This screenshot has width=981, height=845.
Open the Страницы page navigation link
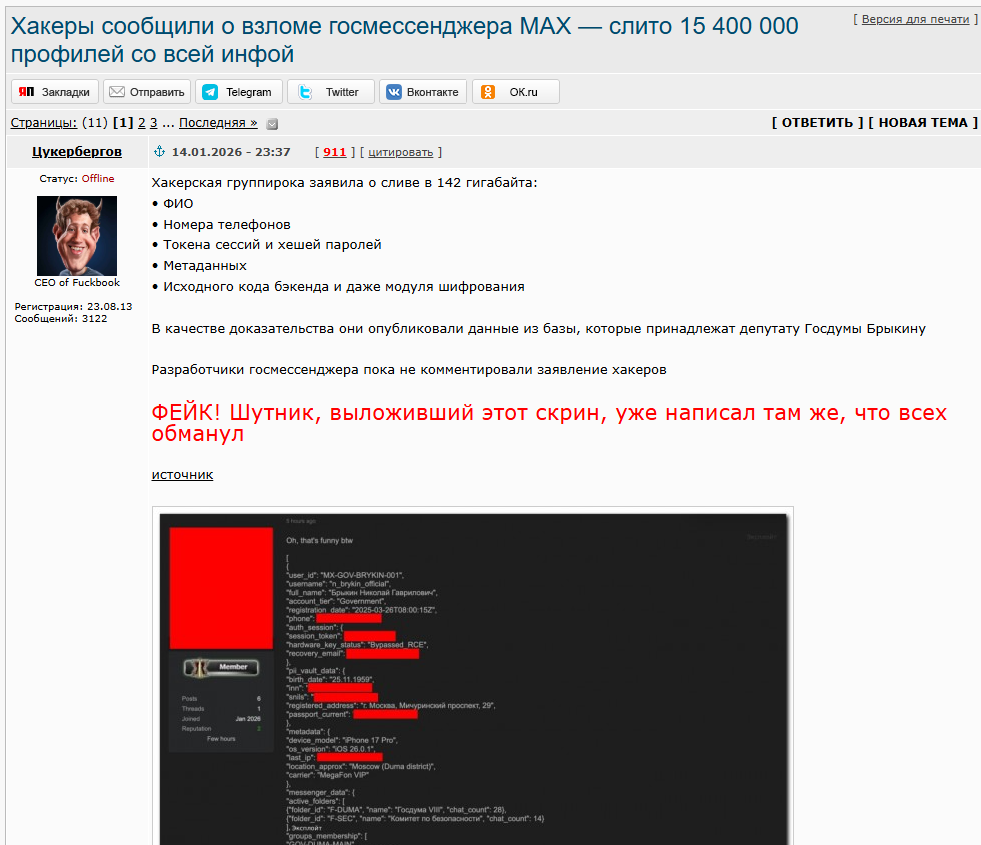[x=44, y=123]
